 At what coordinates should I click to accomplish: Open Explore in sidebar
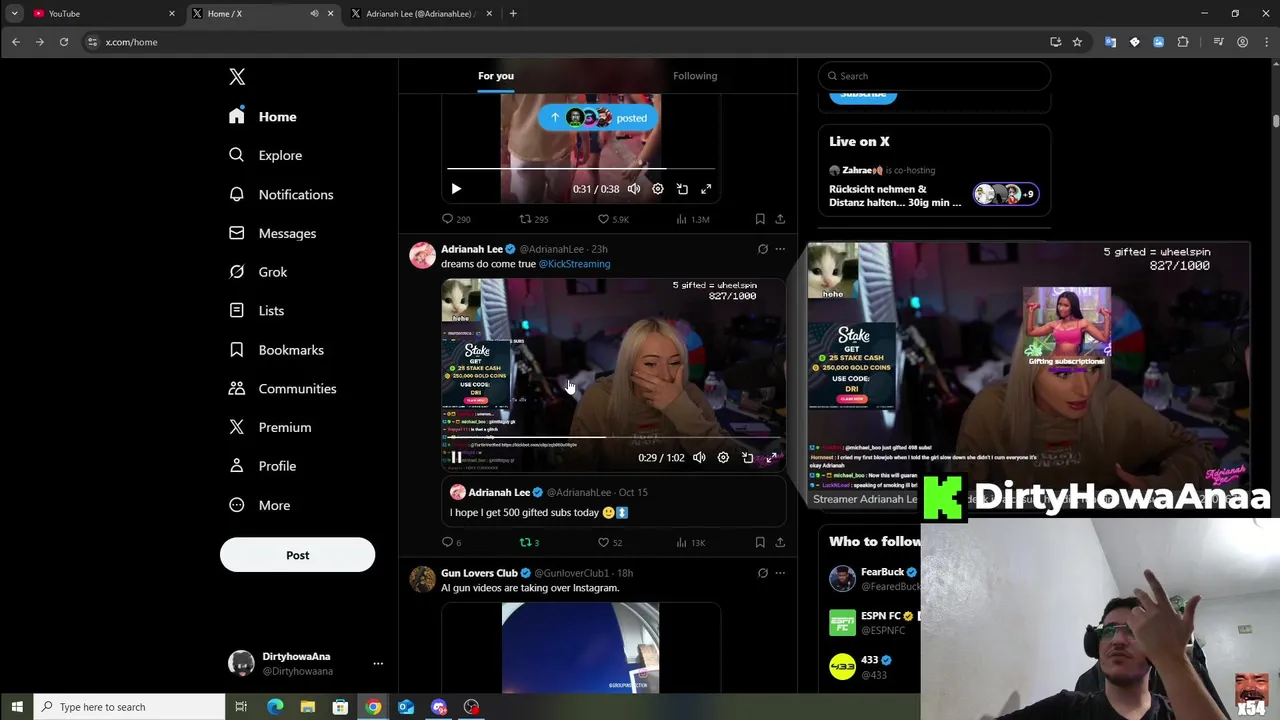tap(265, 155)
